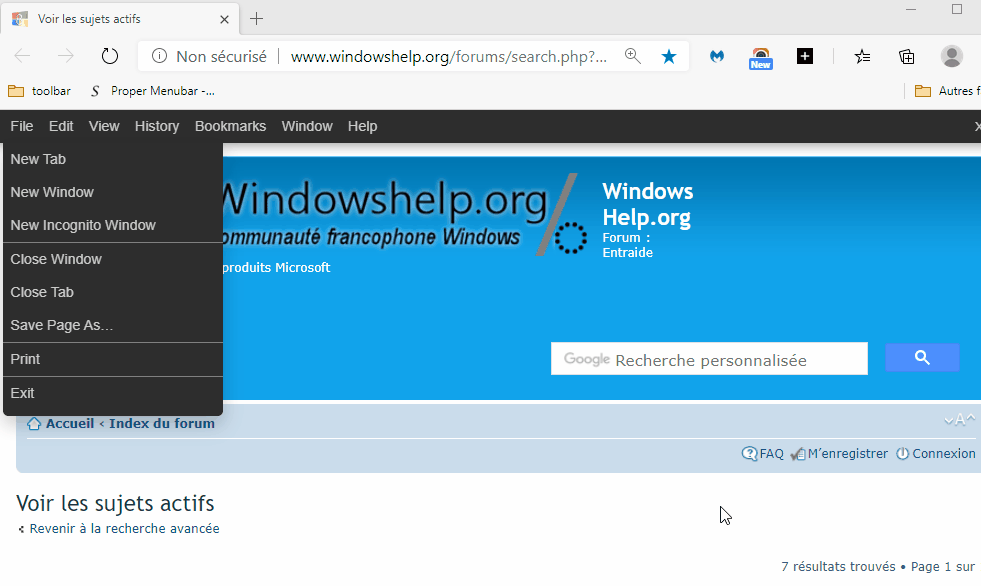981x586 pixels.
Task: Click the Google Recherche personnalisée search field
Action: coord(709,359)
